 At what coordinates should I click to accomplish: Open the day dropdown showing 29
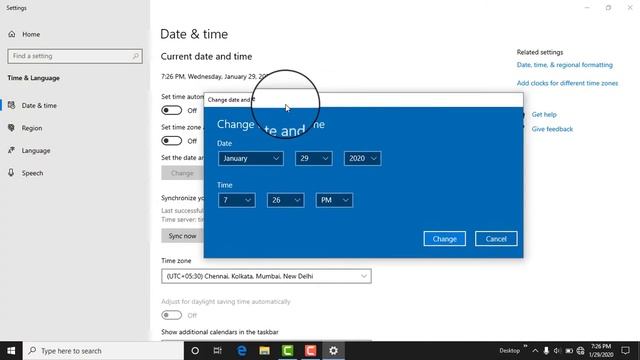point(313,158)
